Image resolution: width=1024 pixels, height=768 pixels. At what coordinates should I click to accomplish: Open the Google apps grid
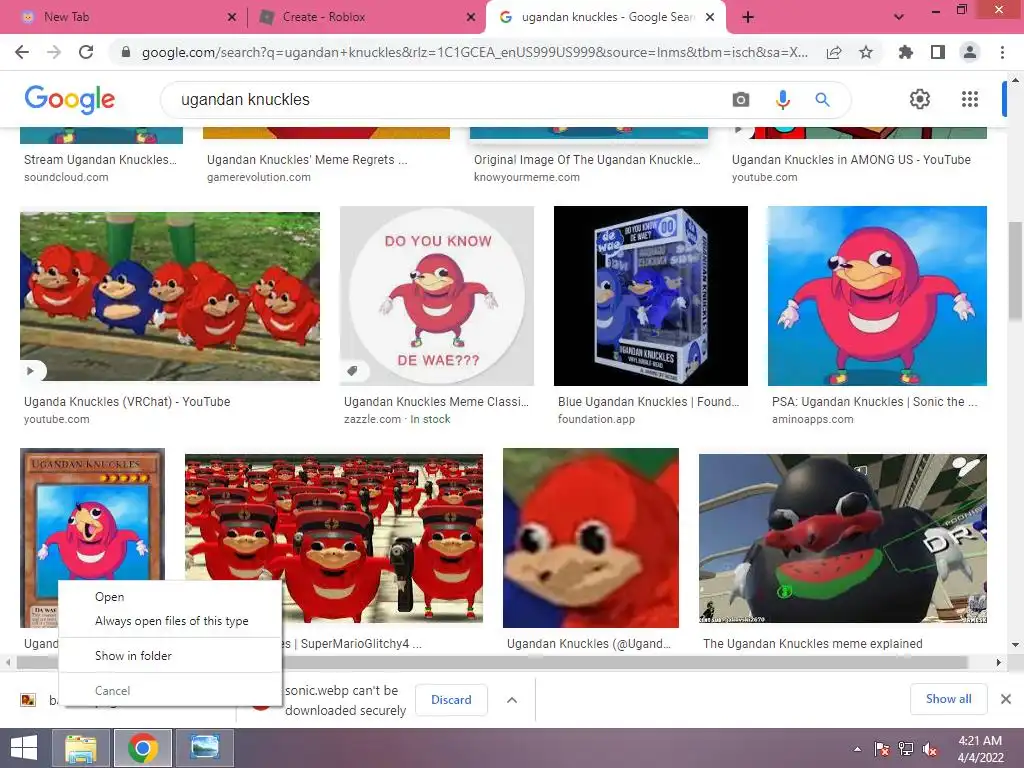(970, 99)
